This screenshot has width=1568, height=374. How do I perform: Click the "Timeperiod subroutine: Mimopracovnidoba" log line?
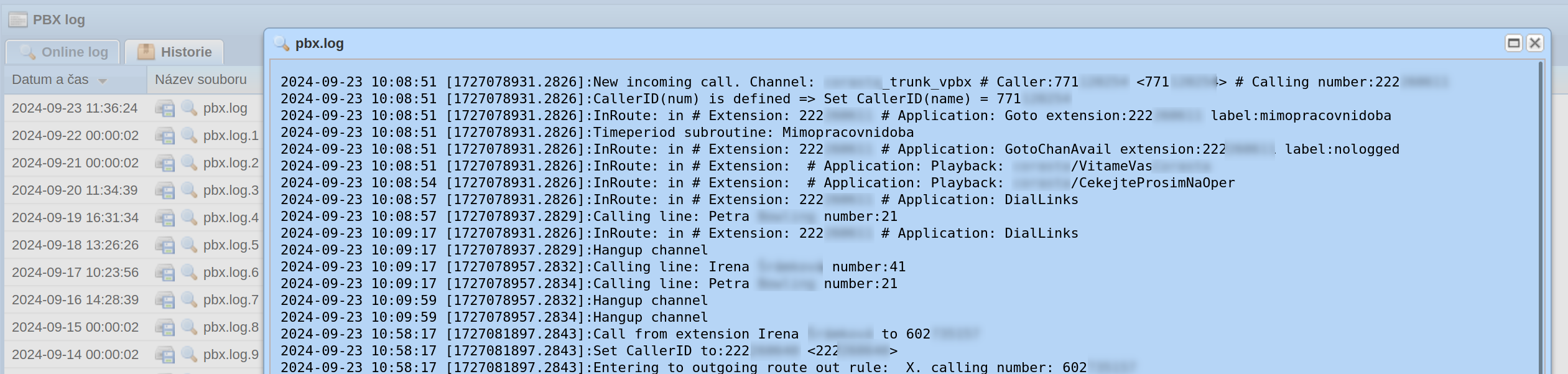click(x=597, y=133)
